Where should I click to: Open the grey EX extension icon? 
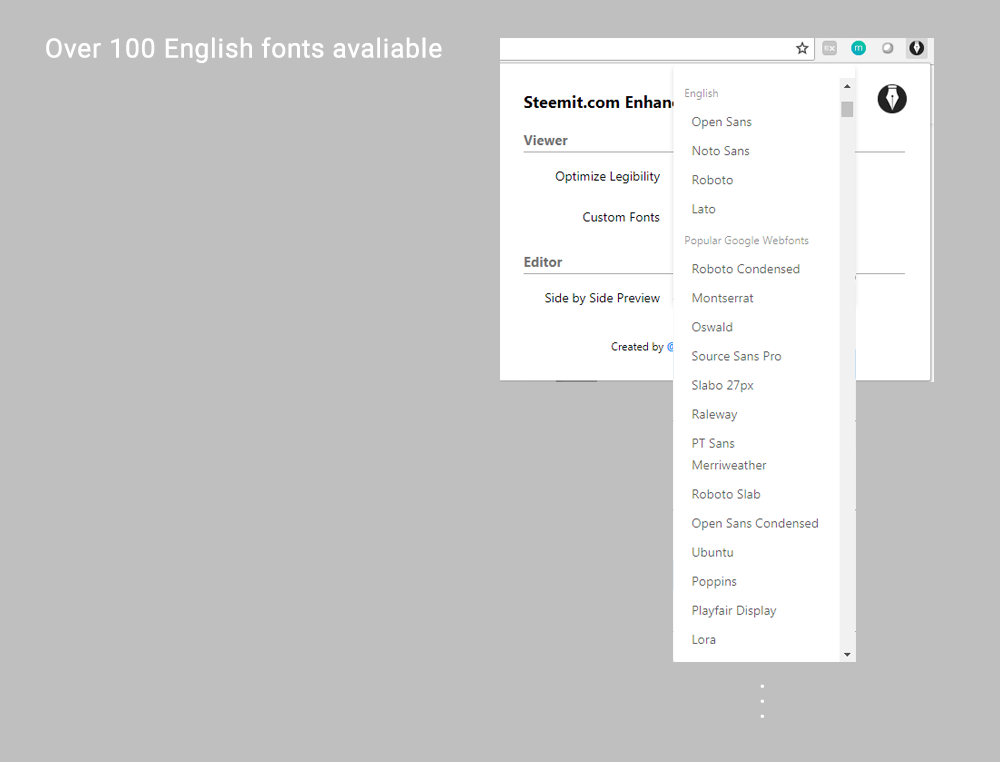coord(829,48)
